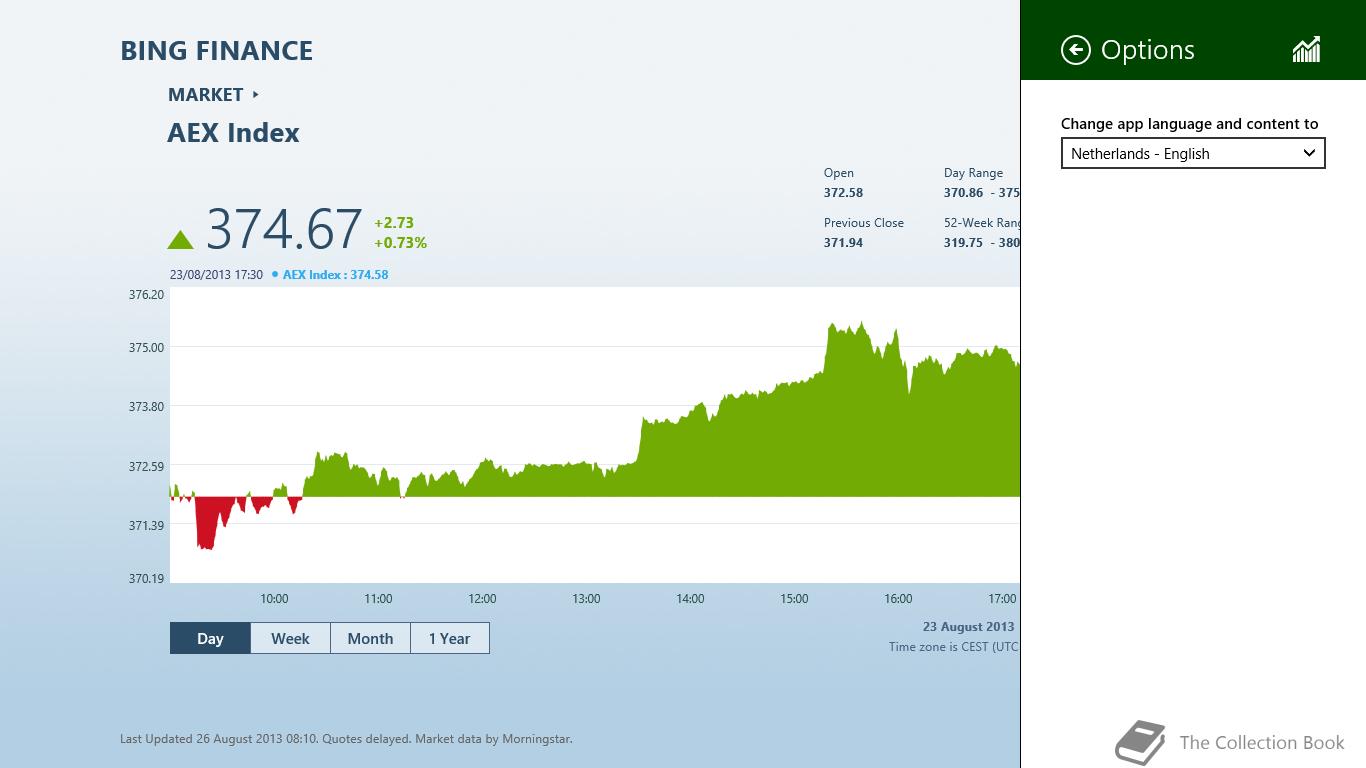Click the Previous Close value 371.94
The height and width of the screenshot is (768, 1366).
click(x=843, y=242)
